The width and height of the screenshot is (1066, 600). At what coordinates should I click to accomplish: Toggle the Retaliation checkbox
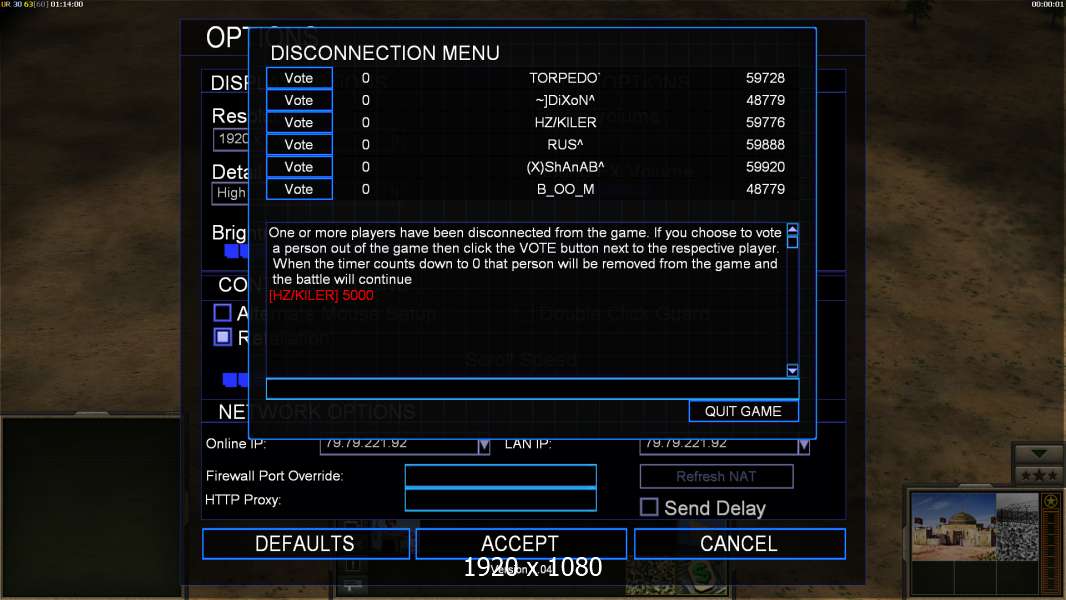click(222, 337)
